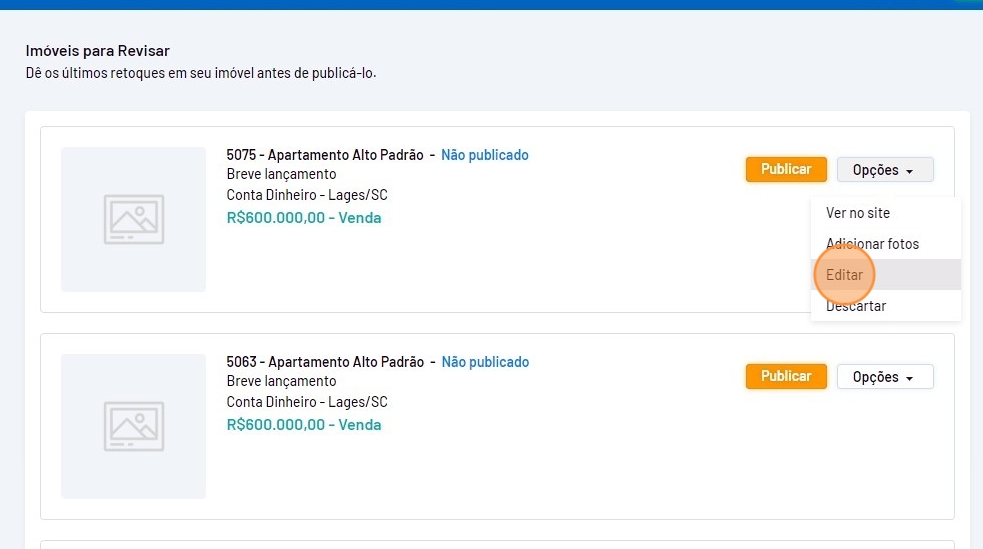This screenshot has width=983, height=549.
Task: Click the image placeholder icon for property 5063
Action: coord(133,426)
